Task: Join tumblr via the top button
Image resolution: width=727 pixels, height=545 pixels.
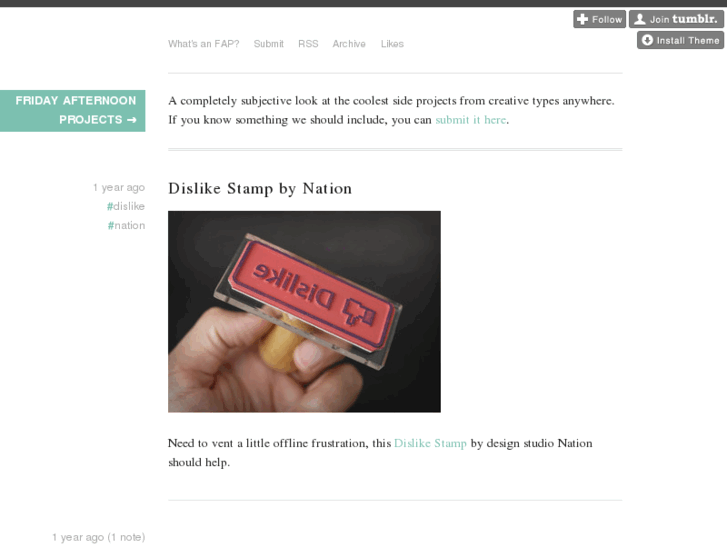Action: (676, 19)
